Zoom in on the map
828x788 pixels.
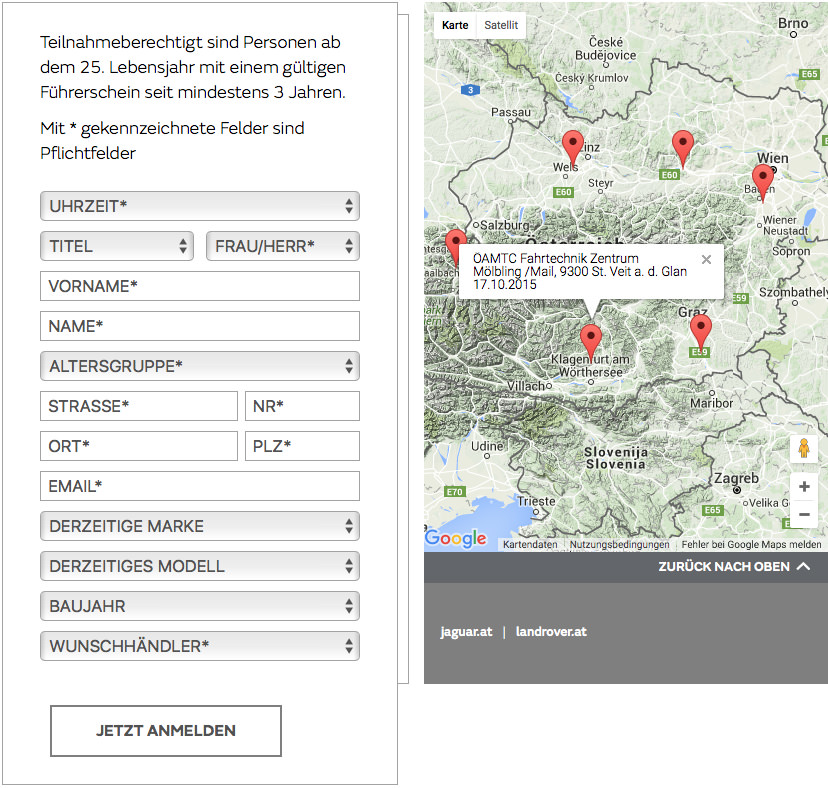pyautogui.click(x=804, y=486)
